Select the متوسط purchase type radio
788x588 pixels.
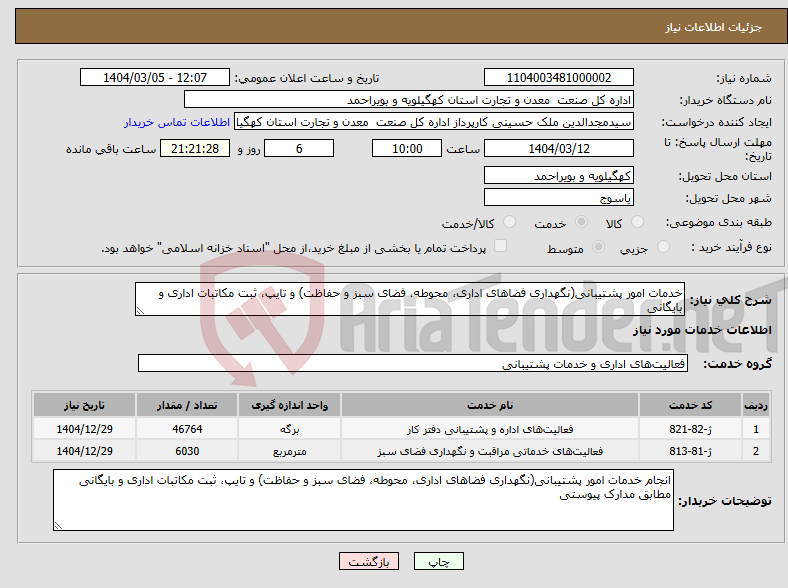[x=599, y=247]
